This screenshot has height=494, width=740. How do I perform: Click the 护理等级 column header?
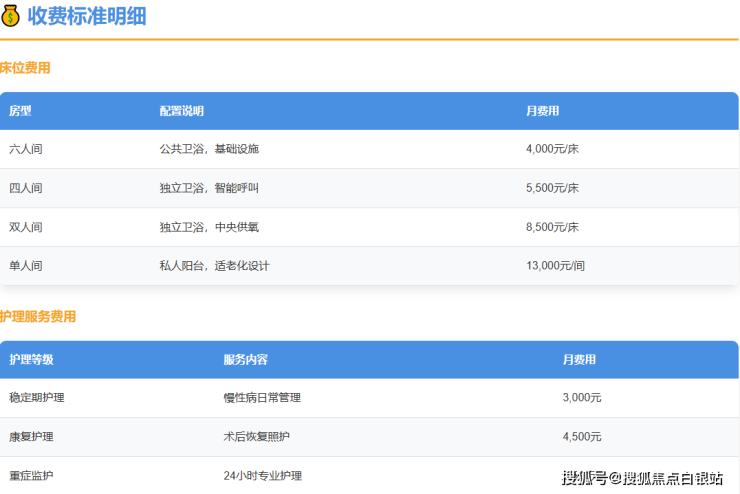coord(31,360)
